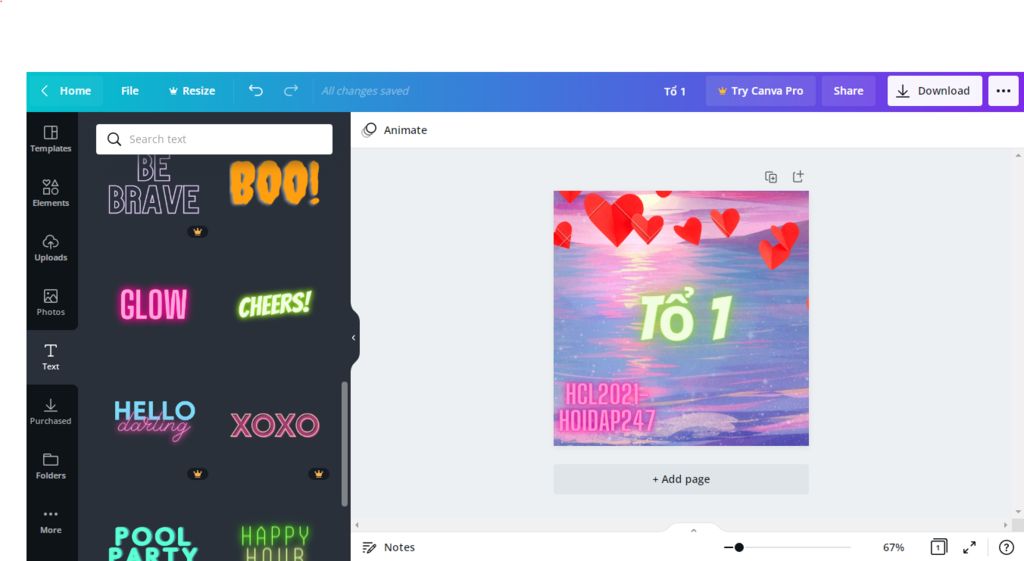Screen dimensions: 1024x561
Task: Click the search magnifier icon
Action: point(114,139)
